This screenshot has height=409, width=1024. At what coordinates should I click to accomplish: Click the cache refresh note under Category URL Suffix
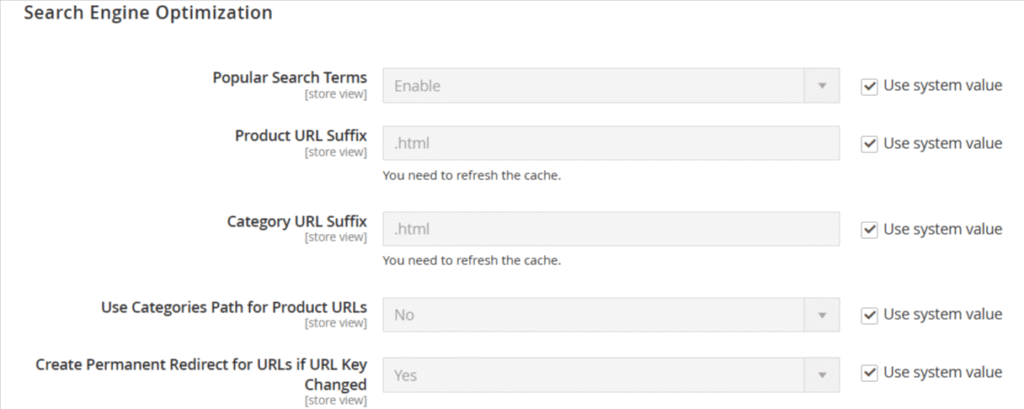point(471,261)
